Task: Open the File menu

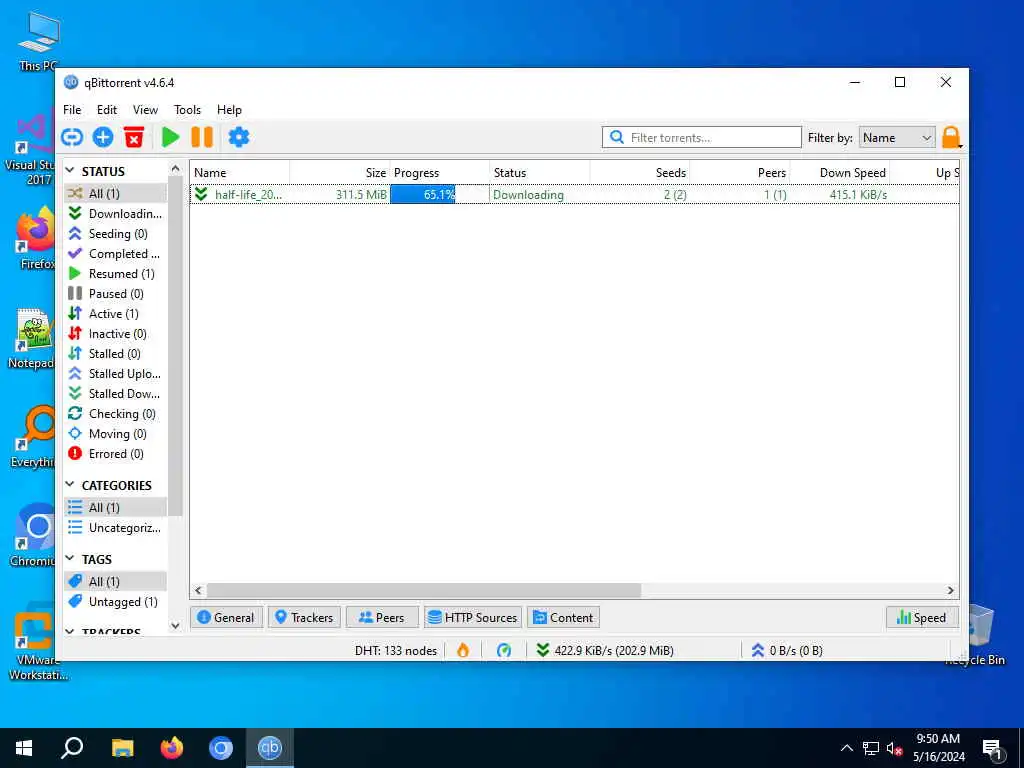Action: point(72,110)
